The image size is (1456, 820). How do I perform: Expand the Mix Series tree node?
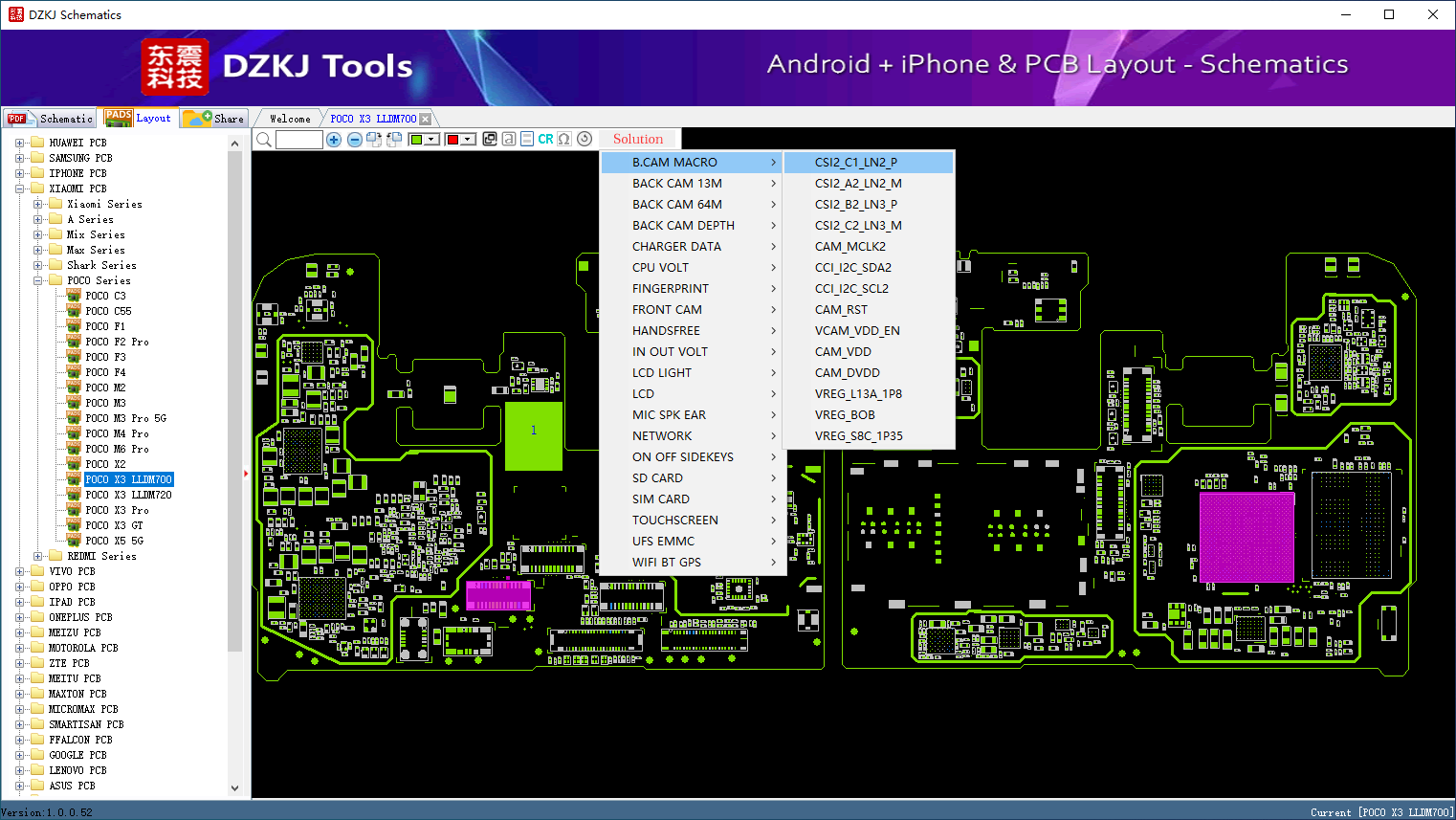pyautogui.click(x=37, y=234)
